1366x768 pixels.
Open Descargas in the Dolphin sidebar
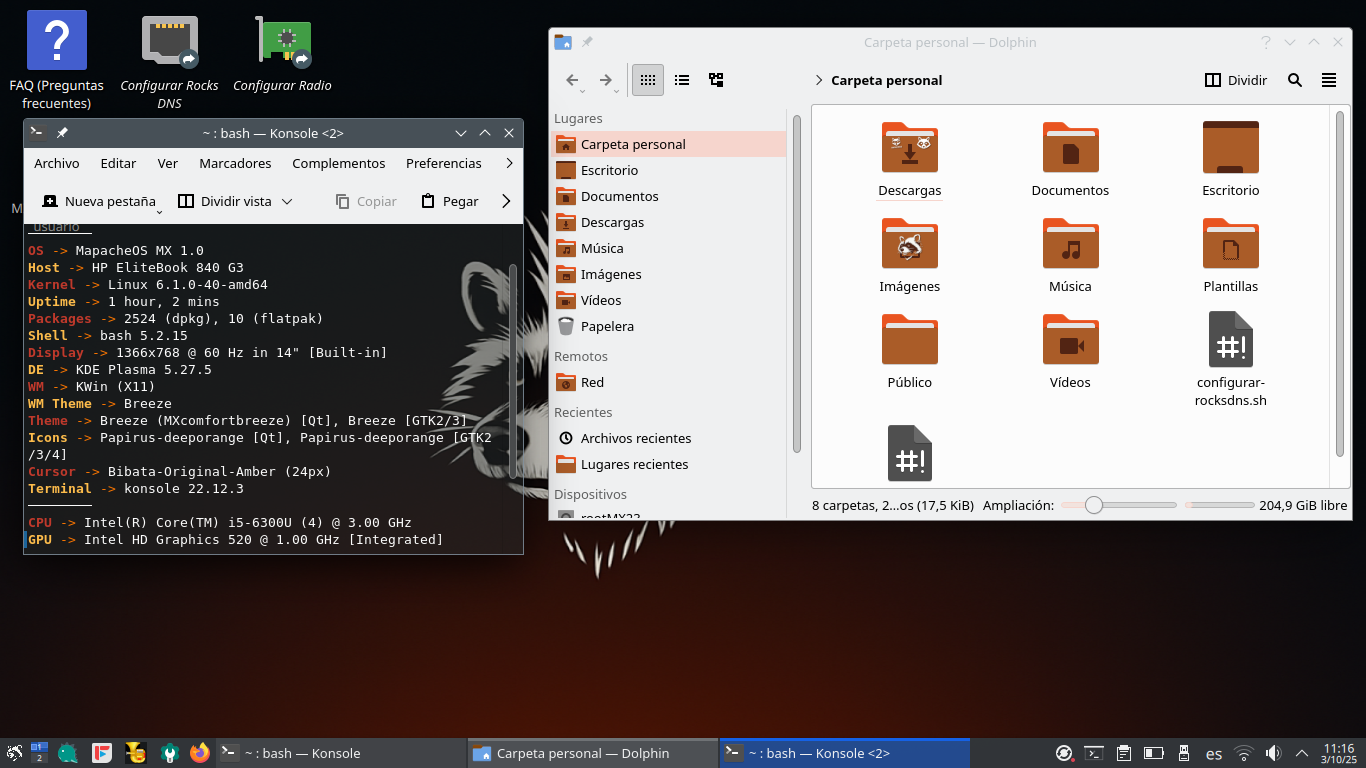[x=670, y=222]
